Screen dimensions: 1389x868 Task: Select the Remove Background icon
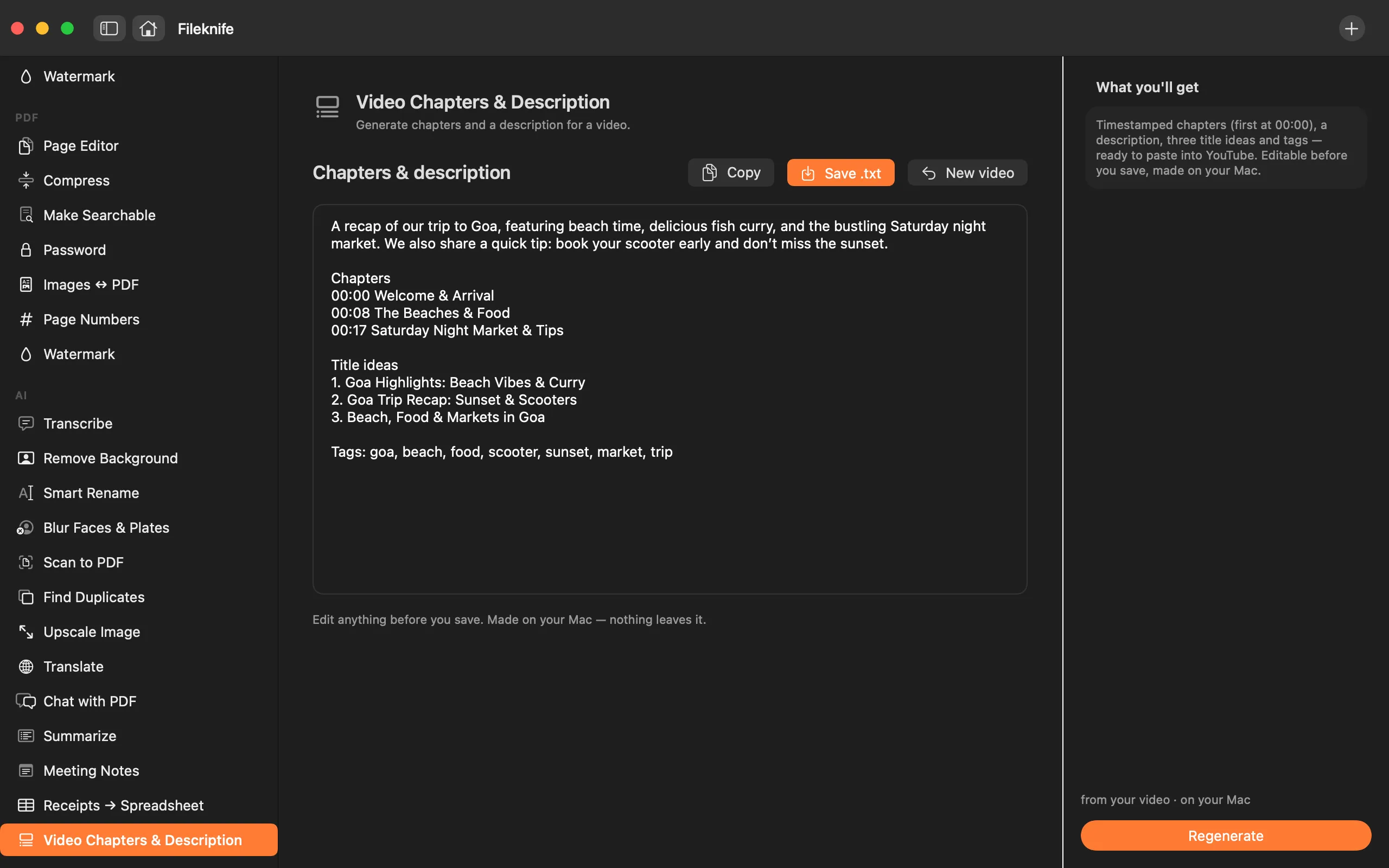pos(26,458)
